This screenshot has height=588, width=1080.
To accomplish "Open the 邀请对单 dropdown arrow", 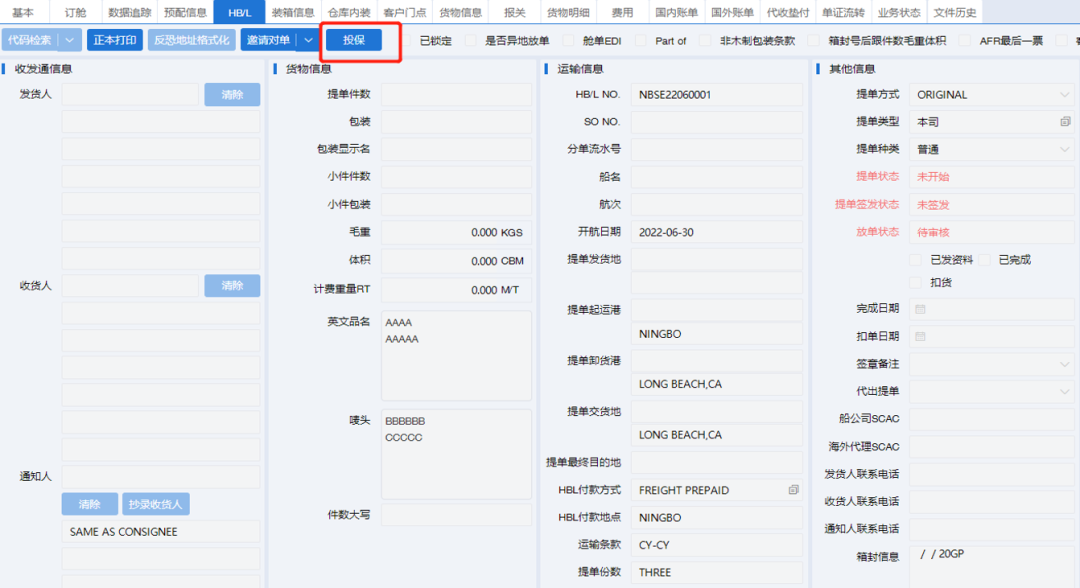I will 308,40.
